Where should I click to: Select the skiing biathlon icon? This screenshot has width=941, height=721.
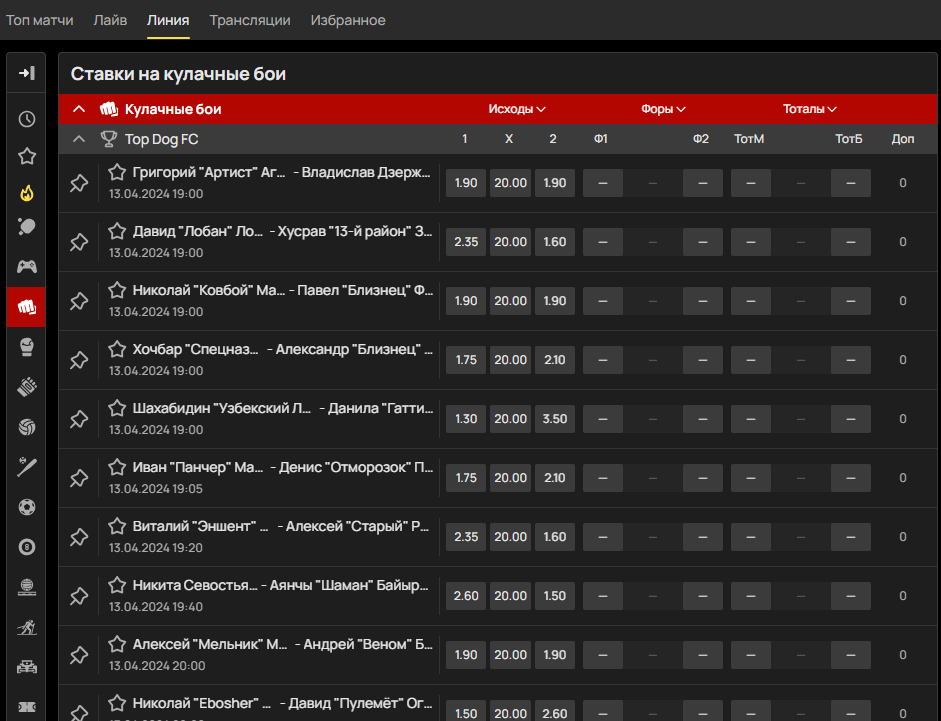click(26, 628)
